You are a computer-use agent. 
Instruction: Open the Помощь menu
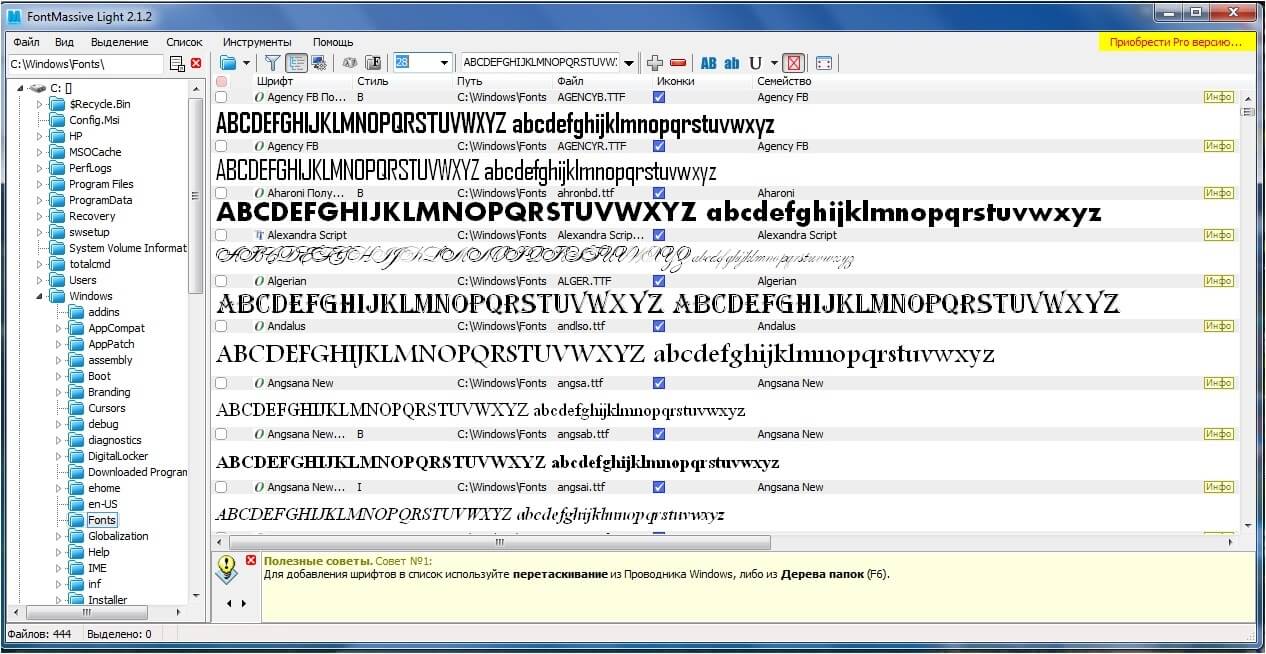[333, 42]
